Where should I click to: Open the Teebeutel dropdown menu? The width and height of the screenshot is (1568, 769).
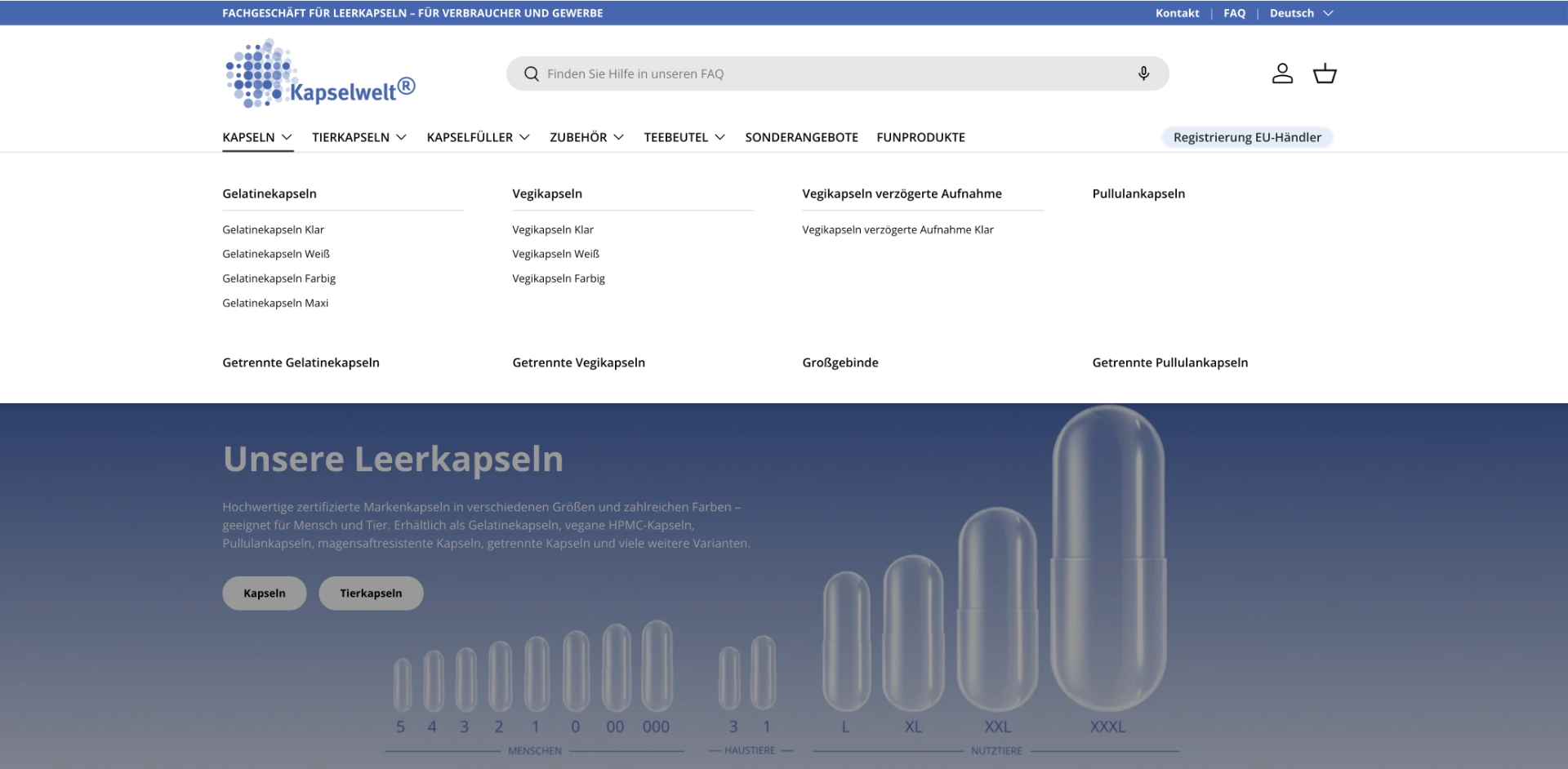(684, 137)
